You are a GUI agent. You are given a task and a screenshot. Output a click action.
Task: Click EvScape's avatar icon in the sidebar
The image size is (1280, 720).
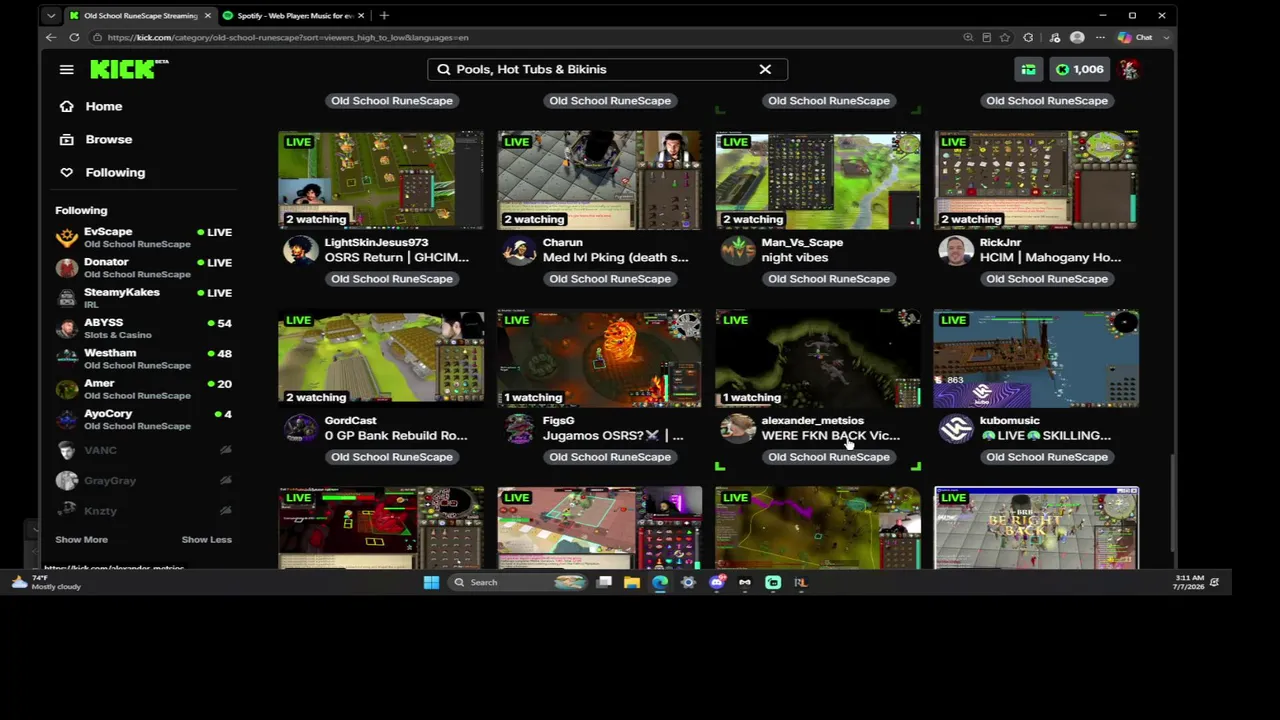point(67,237)
